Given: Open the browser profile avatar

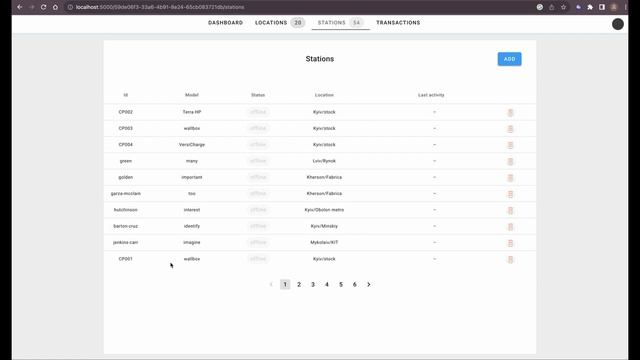Looking at the screenshot, I should click(613, 7).
